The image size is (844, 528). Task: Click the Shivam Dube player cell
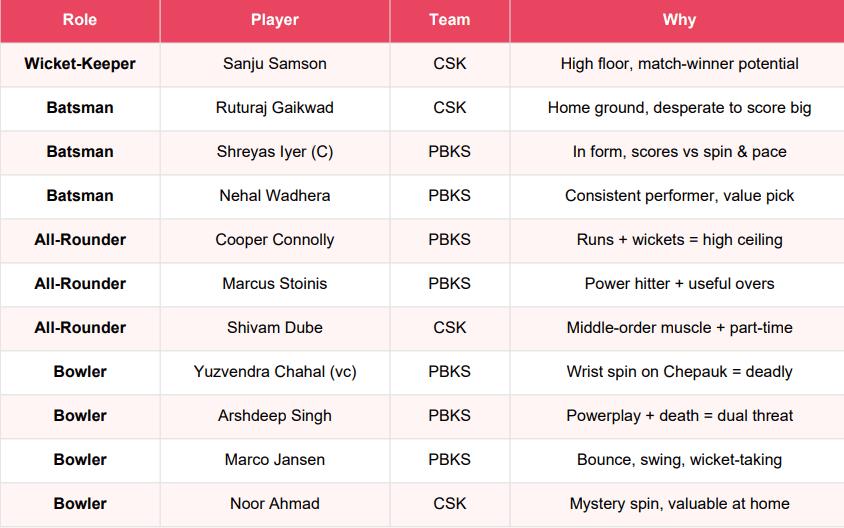pyautogui.click(x=275, y=328)
